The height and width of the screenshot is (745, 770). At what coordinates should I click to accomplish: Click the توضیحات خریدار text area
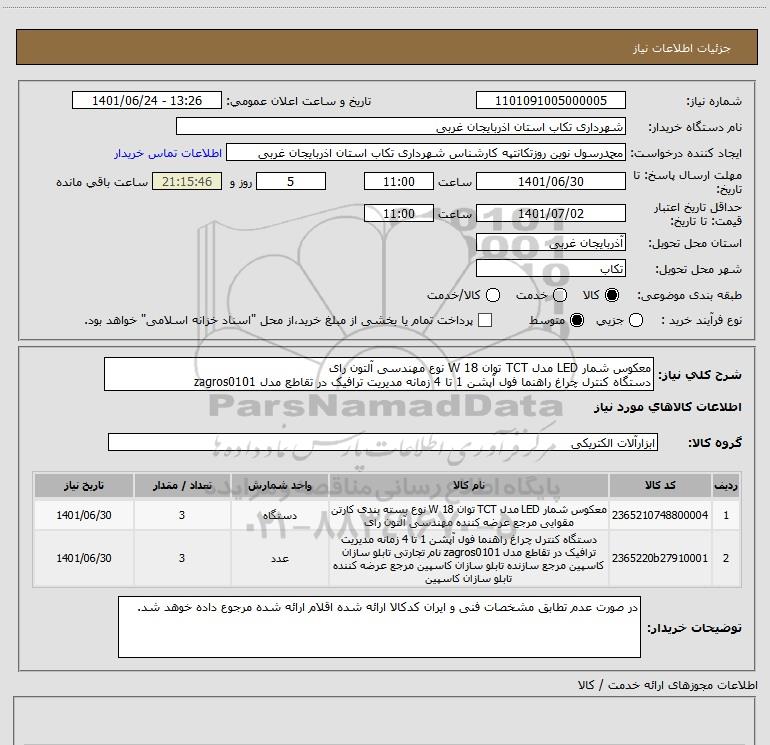pos(379,627)
